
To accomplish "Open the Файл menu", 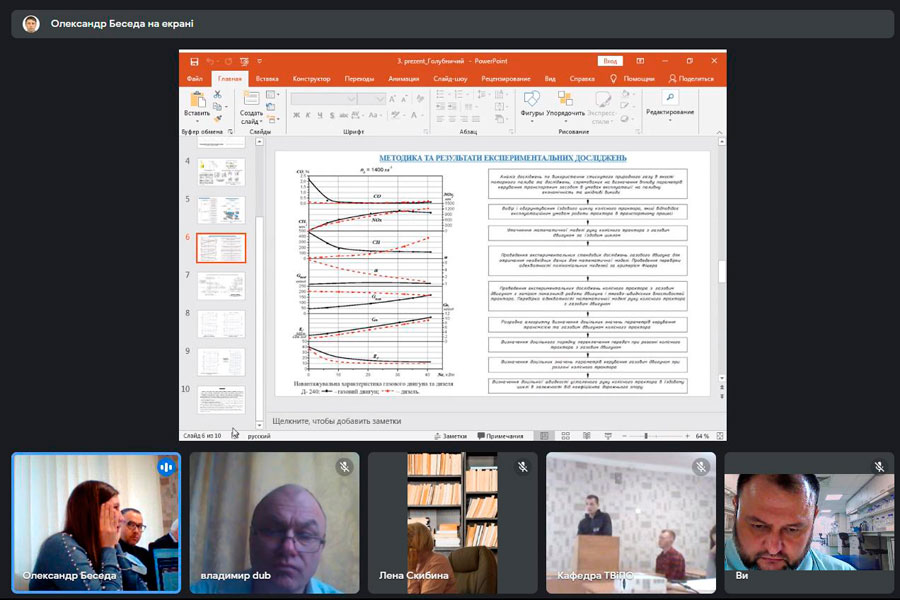I will (x=195, y=79).
